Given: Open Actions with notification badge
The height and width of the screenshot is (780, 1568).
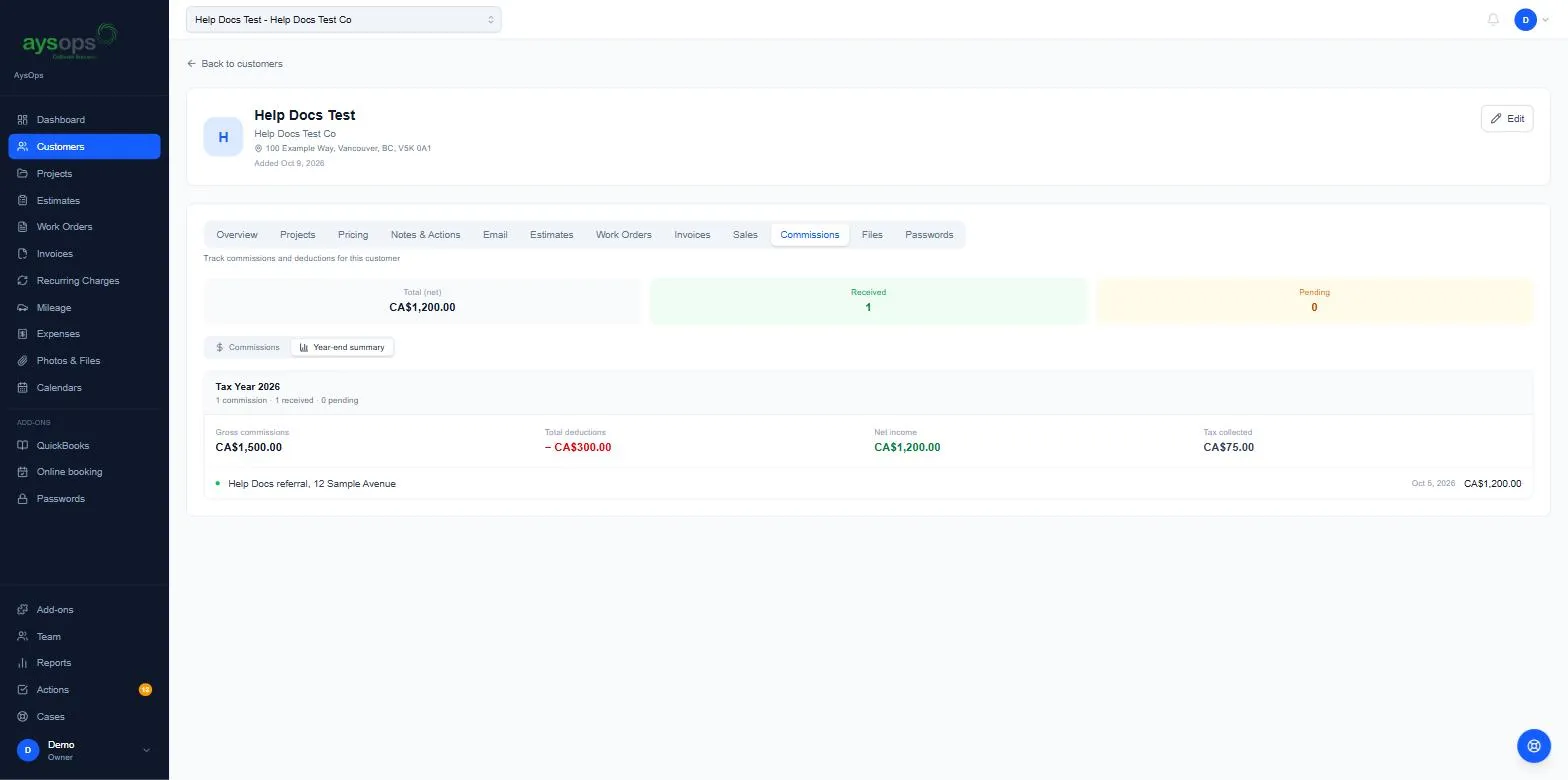Looking at the screenshot, I should pos(84,690).
